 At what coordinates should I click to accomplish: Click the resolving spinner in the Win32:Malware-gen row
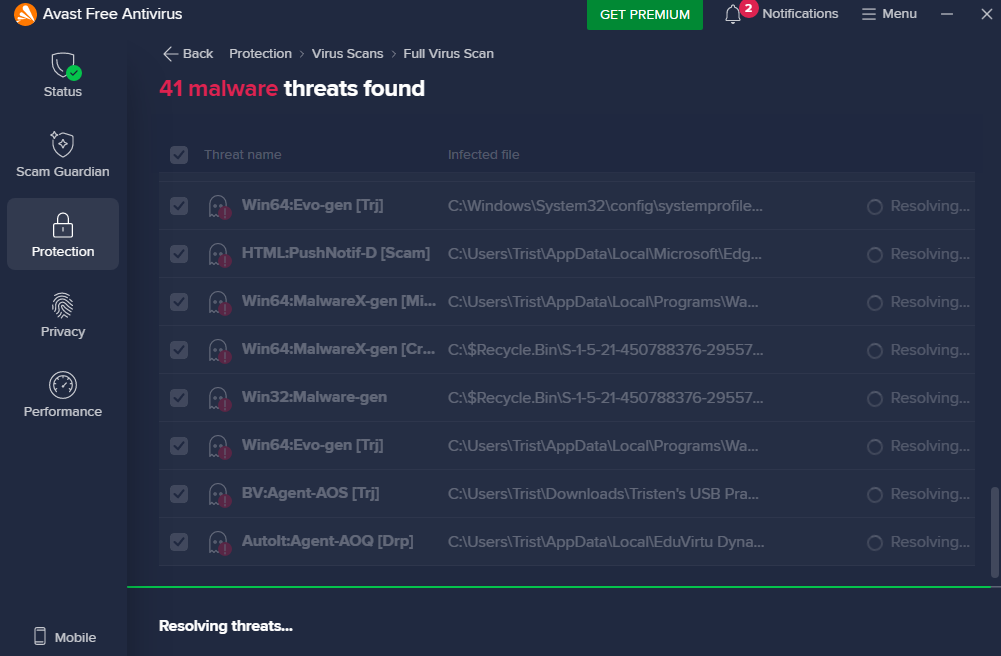[875, 399]
